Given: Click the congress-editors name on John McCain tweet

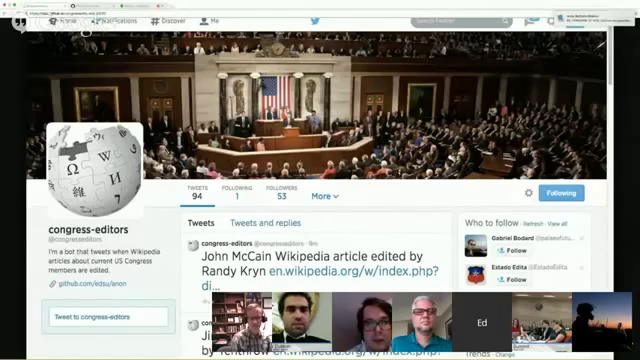Looking at the screenshot, I should pyautogui.click(x=227, y=244).
